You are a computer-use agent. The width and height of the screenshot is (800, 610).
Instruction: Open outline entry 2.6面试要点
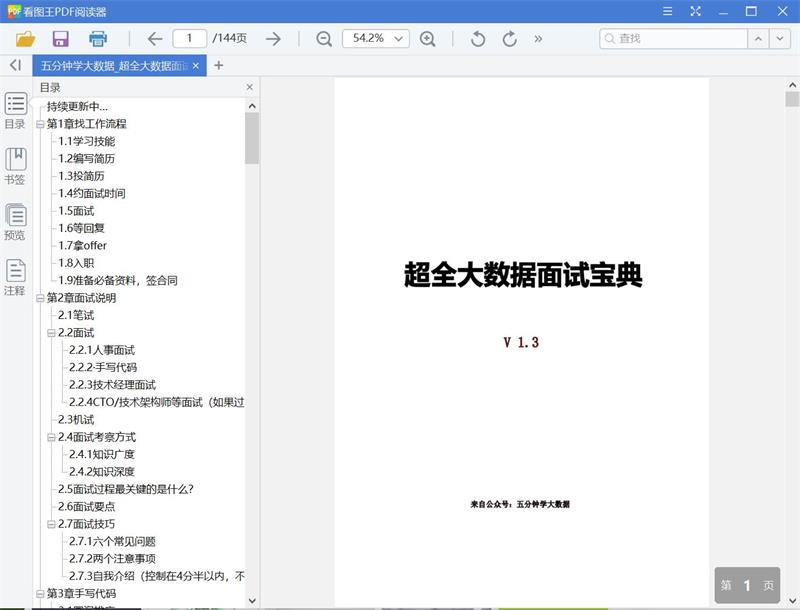tap(86, 506)
